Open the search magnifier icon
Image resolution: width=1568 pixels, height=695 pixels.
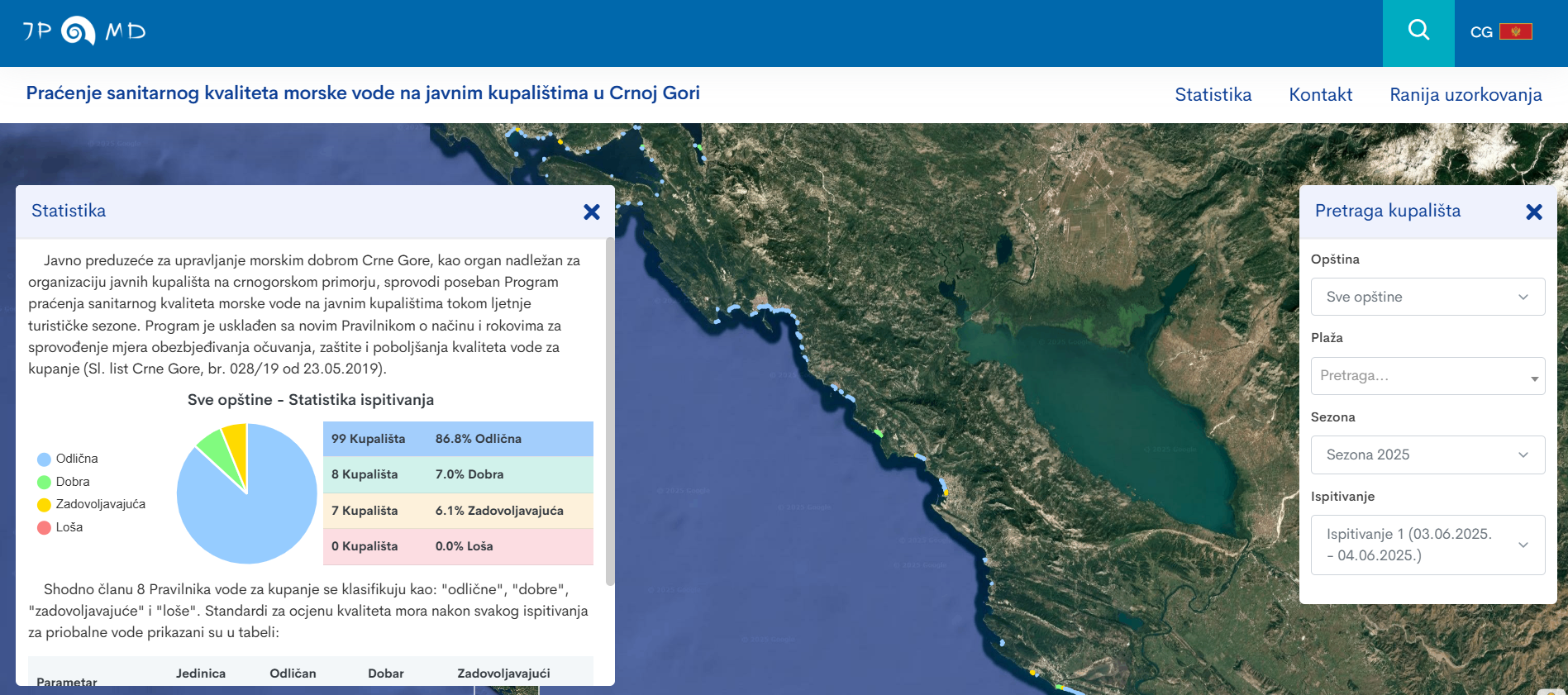pos(1418,31)
